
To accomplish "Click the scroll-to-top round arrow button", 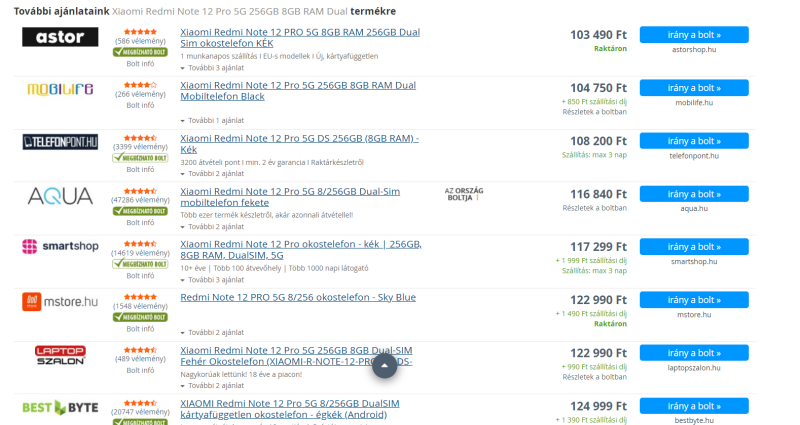I will (x=385, y=365).
